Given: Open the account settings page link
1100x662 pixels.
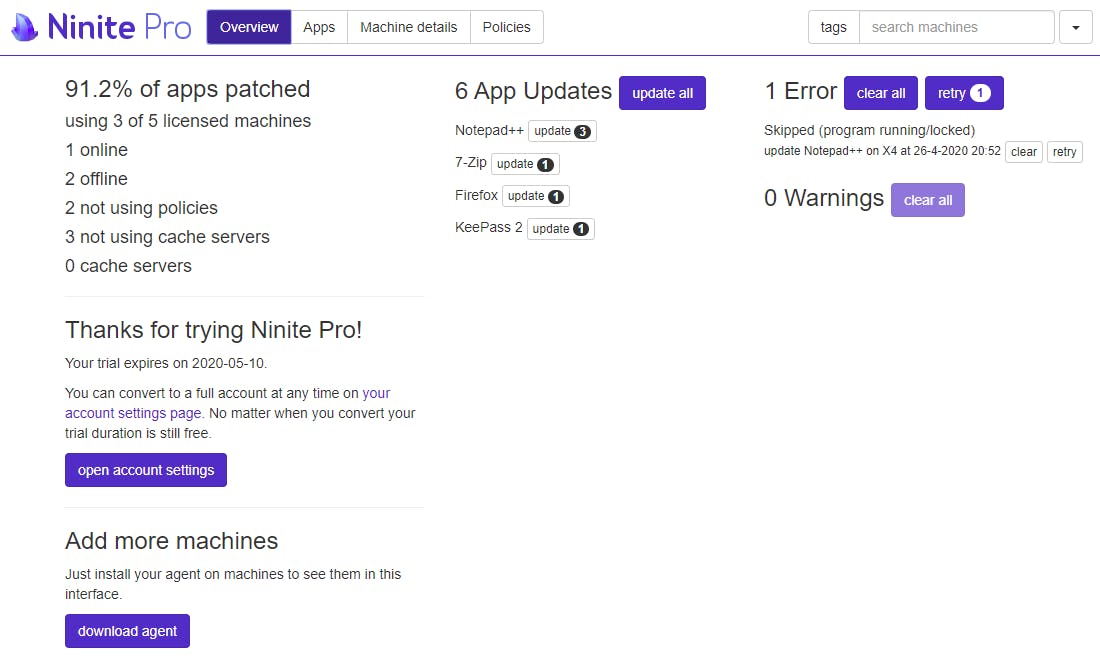Looking at the screenshot, I should pos(133,413).
